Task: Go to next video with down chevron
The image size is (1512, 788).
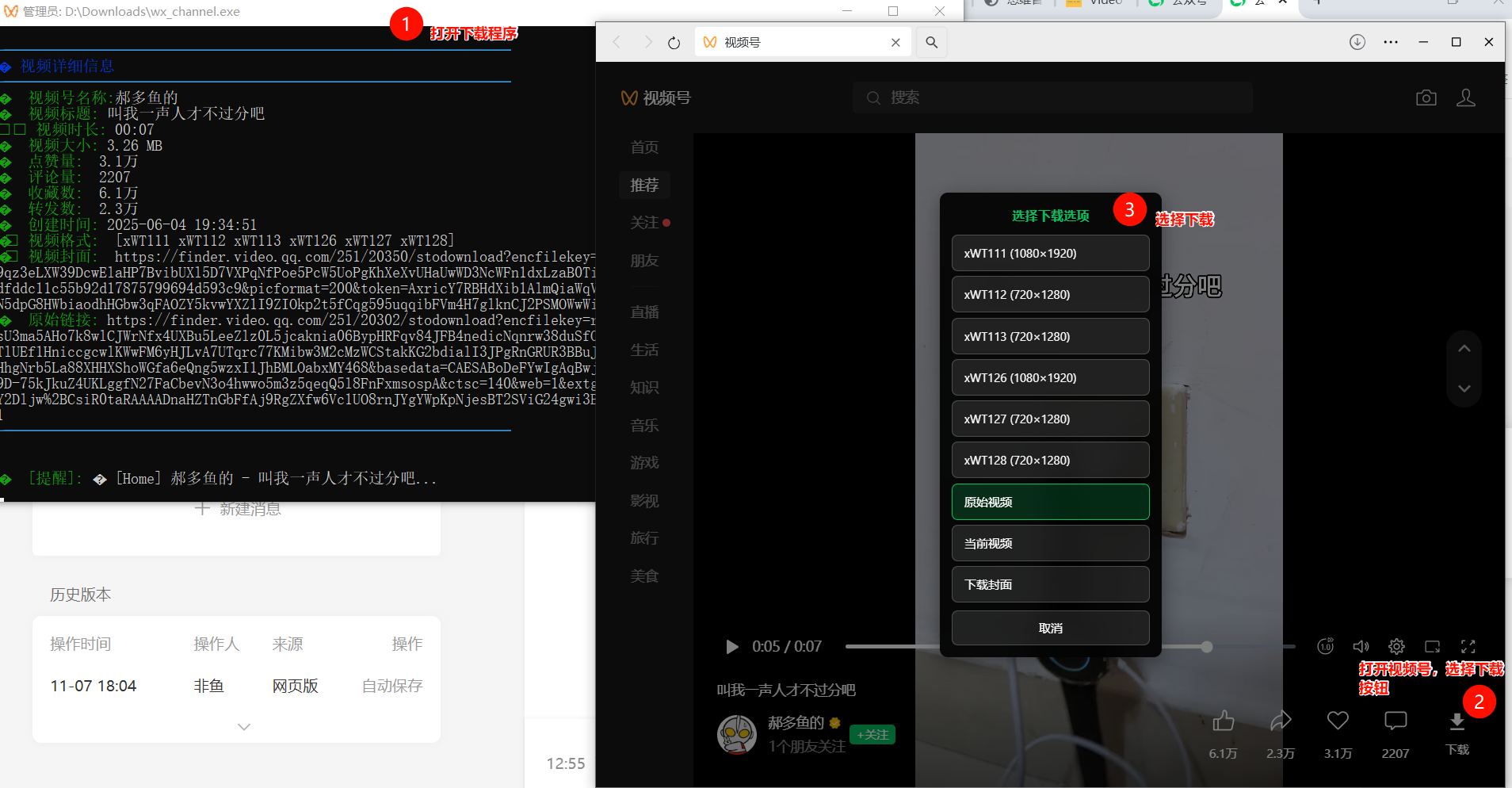Action: click(x=1464, y=388)
